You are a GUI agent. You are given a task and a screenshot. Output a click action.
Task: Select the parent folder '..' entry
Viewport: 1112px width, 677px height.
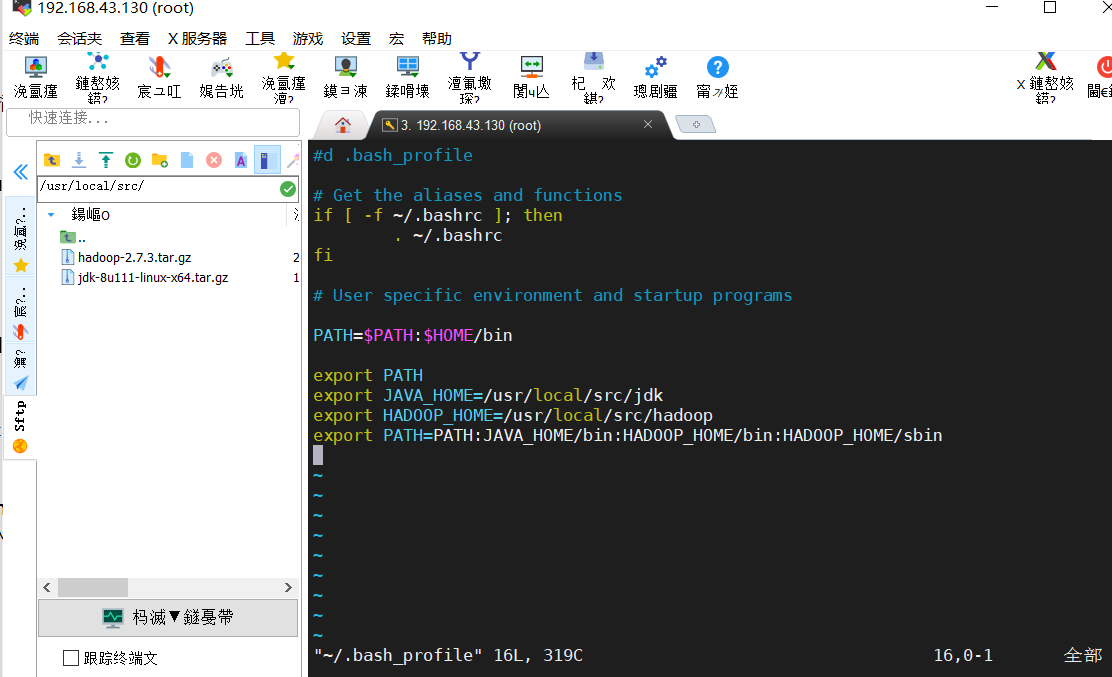pyautogui.click(x=73, y=237)
